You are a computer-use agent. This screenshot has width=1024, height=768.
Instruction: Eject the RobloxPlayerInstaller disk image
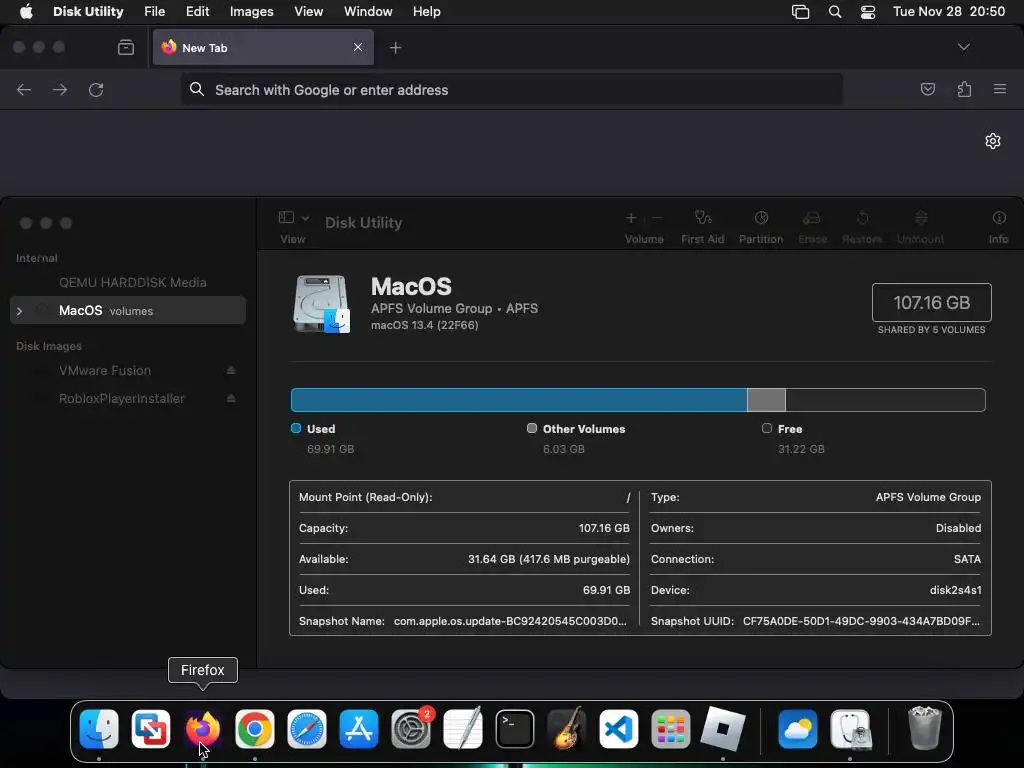point(231,398)
